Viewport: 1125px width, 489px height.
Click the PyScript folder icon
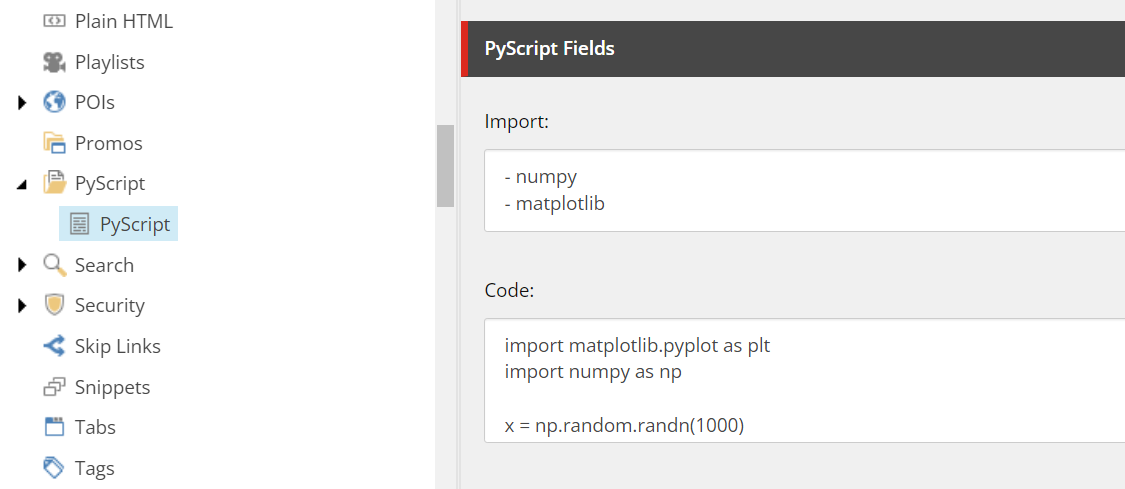tap(55, 184)
